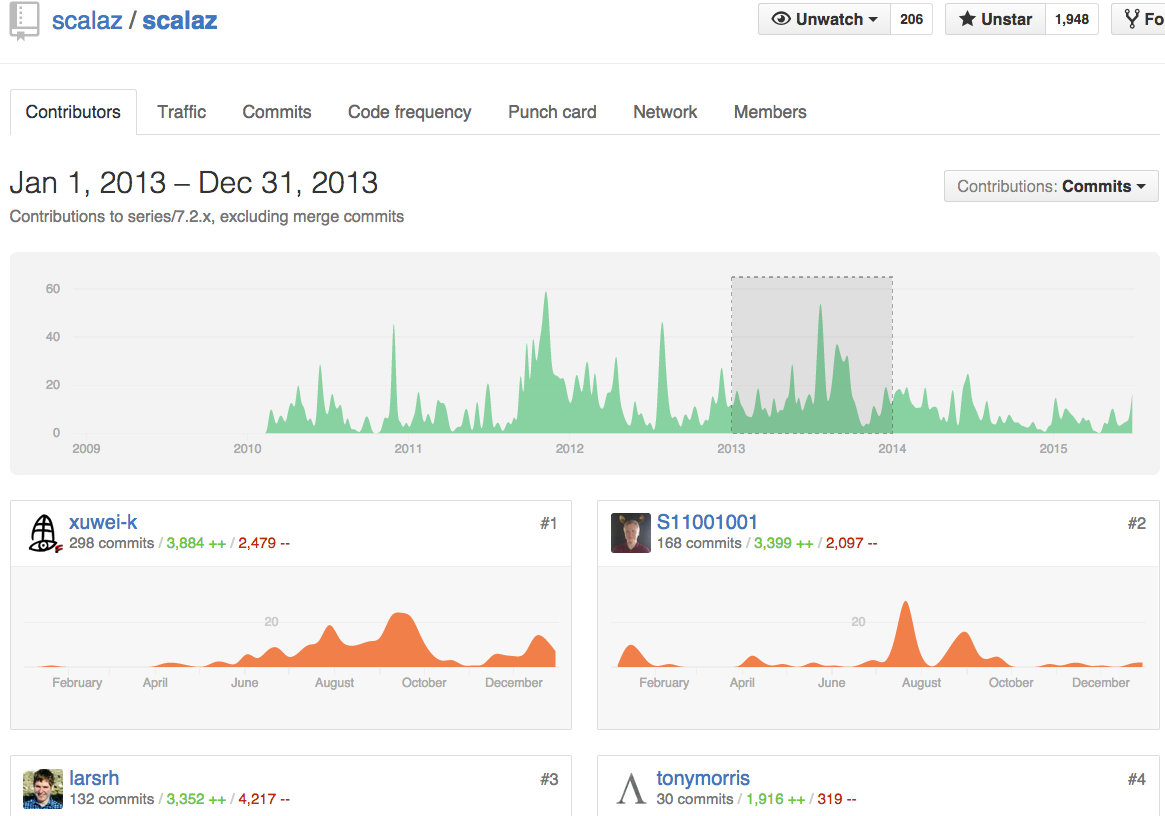Click the 2011 label on the timeline
Viewport: 1165px width, 816px height.
coord(408,449)
